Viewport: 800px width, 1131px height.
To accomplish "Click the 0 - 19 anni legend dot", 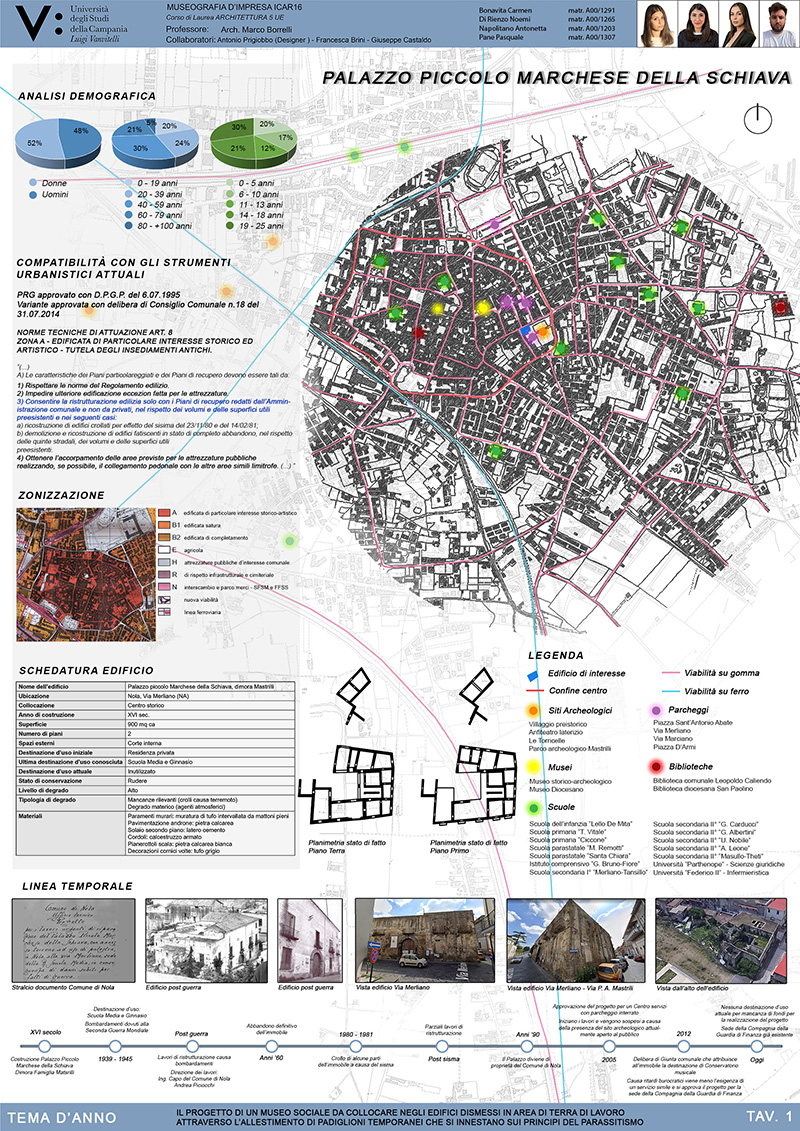I will [128, 183].
